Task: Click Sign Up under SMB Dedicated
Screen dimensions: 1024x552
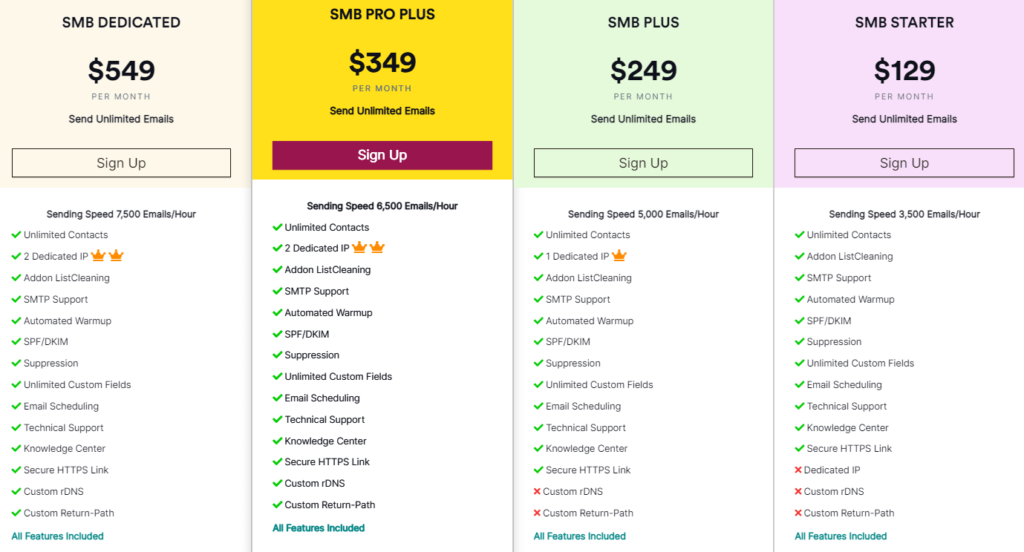Action: tap(121, 163)
